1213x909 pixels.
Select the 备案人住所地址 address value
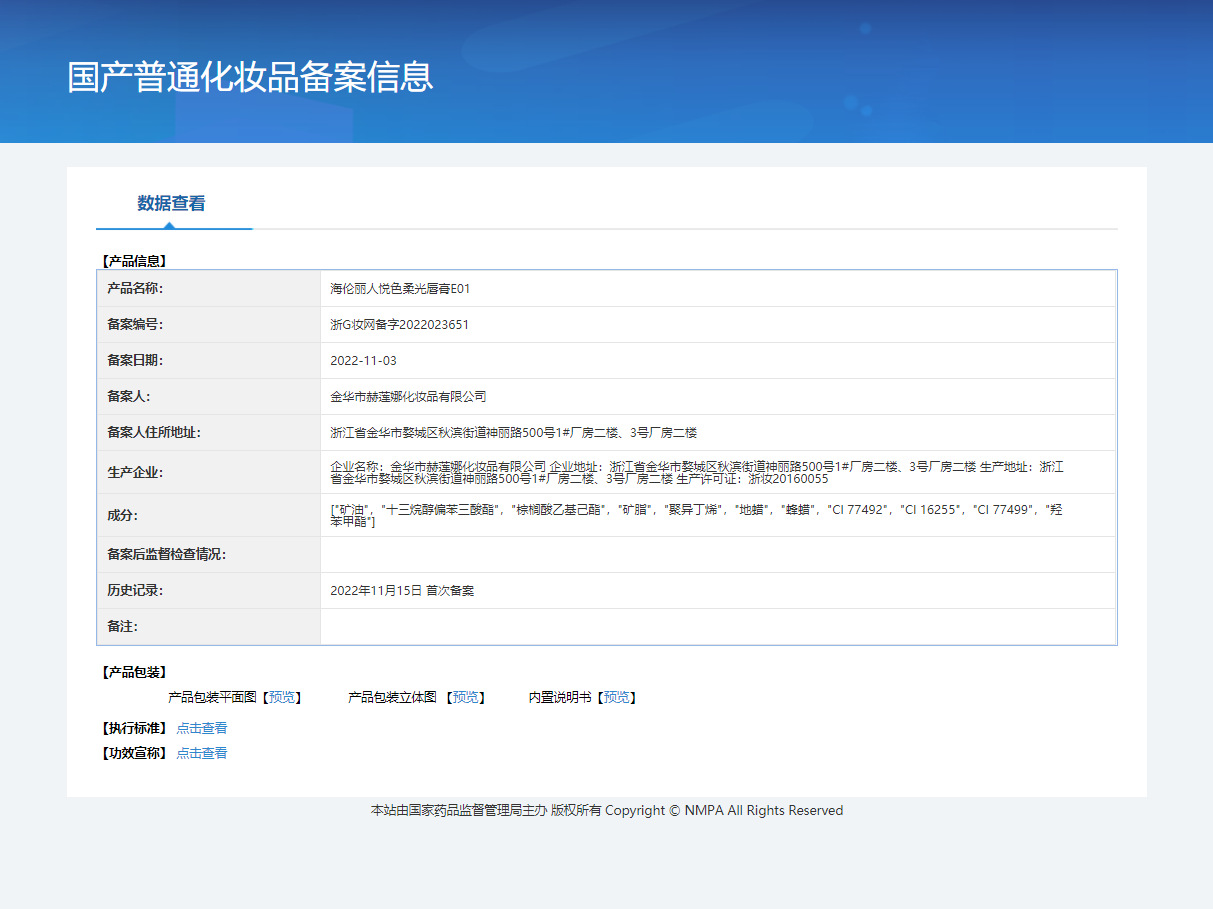click(x=513, y=433)
